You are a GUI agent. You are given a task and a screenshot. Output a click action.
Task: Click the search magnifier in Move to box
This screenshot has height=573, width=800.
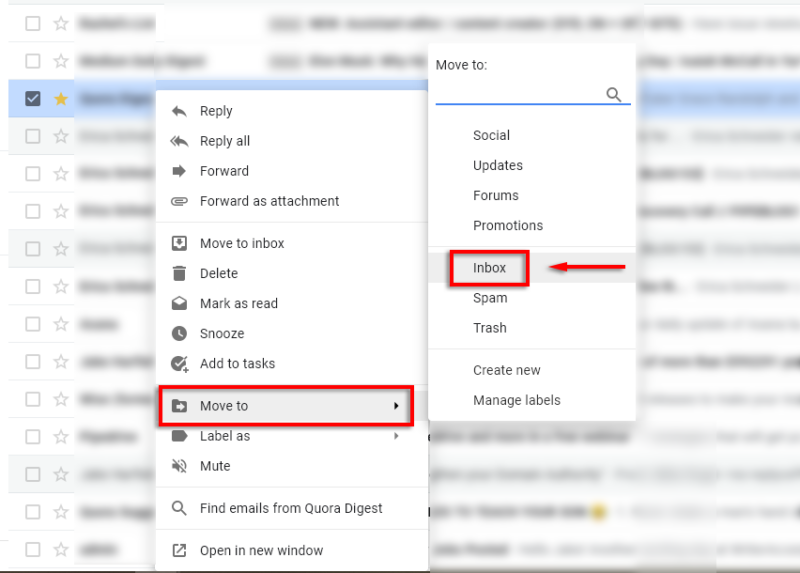(614, 94)
